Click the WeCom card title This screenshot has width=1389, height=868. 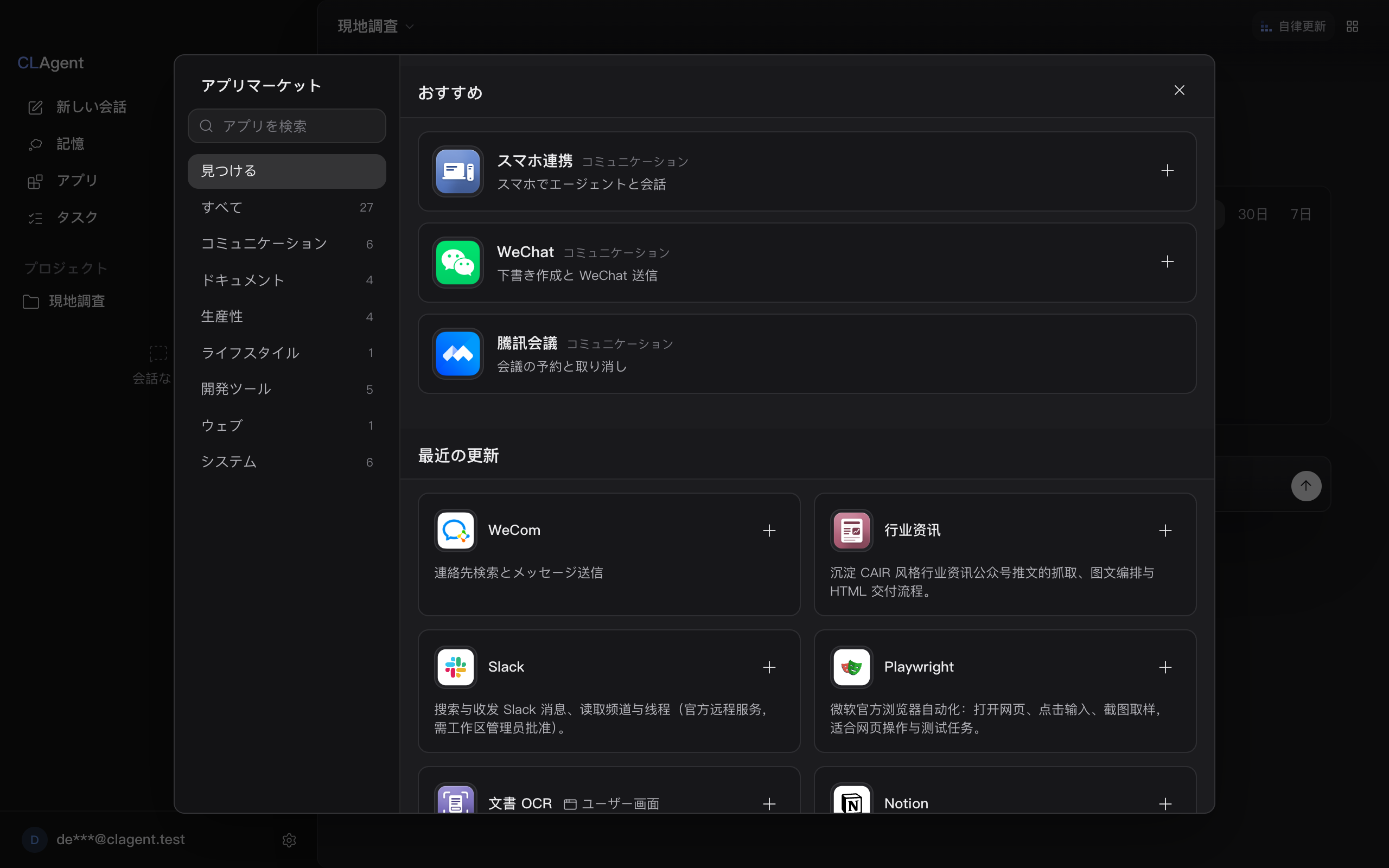(x=514, y=530)
